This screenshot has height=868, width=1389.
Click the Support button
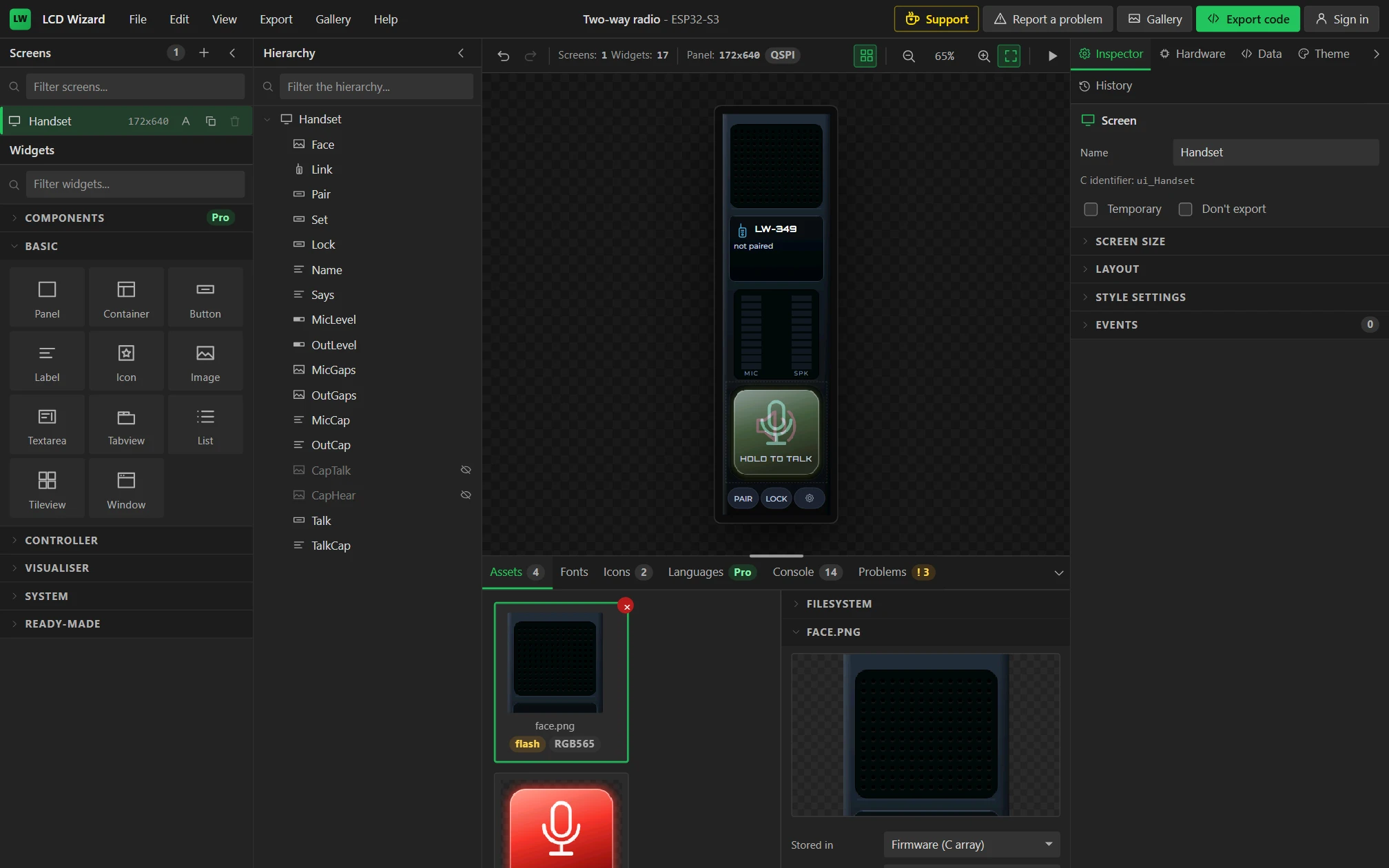[936, 19]
